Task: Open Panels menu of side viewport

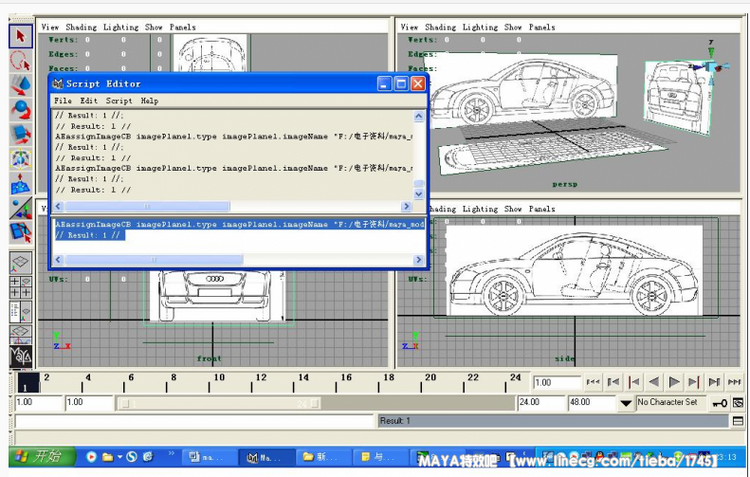Action: pos(542,209)
